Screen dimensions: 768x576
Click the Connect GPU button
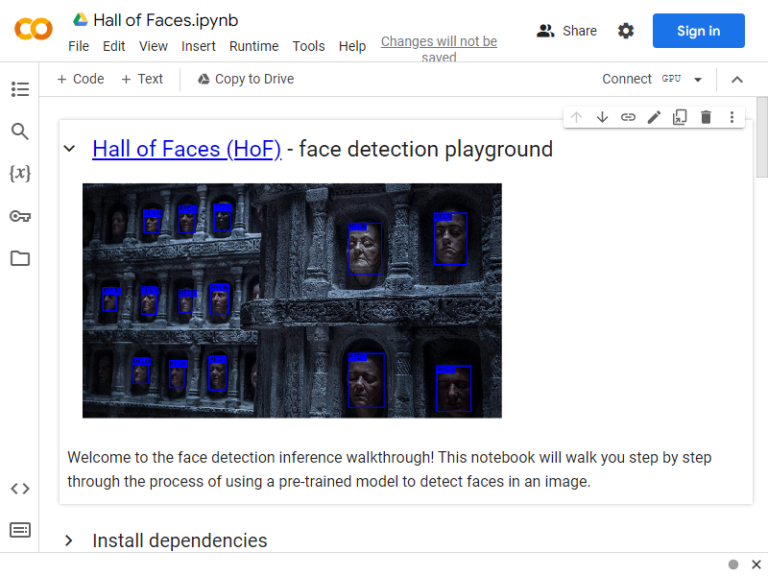641,79
